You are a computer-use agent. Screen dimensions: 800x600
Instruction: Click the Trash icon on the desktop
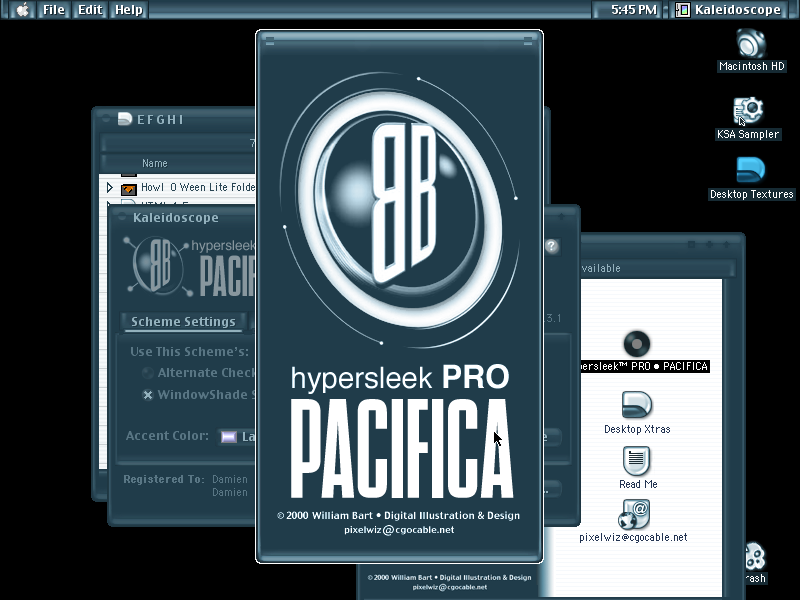click(x=755, y=557)
